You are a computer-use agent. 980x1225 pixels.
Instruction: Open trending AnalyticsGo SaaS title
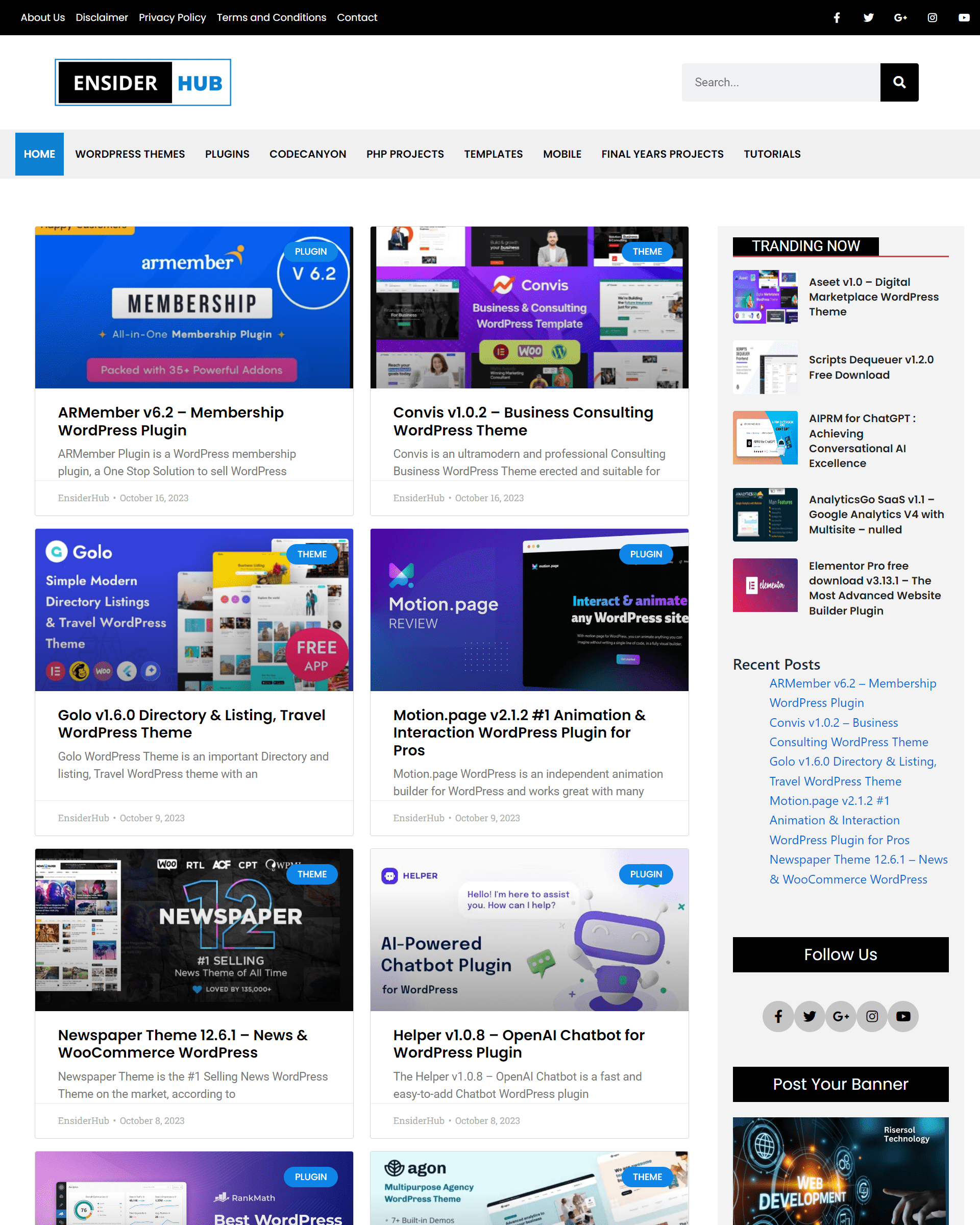[876, 514]
